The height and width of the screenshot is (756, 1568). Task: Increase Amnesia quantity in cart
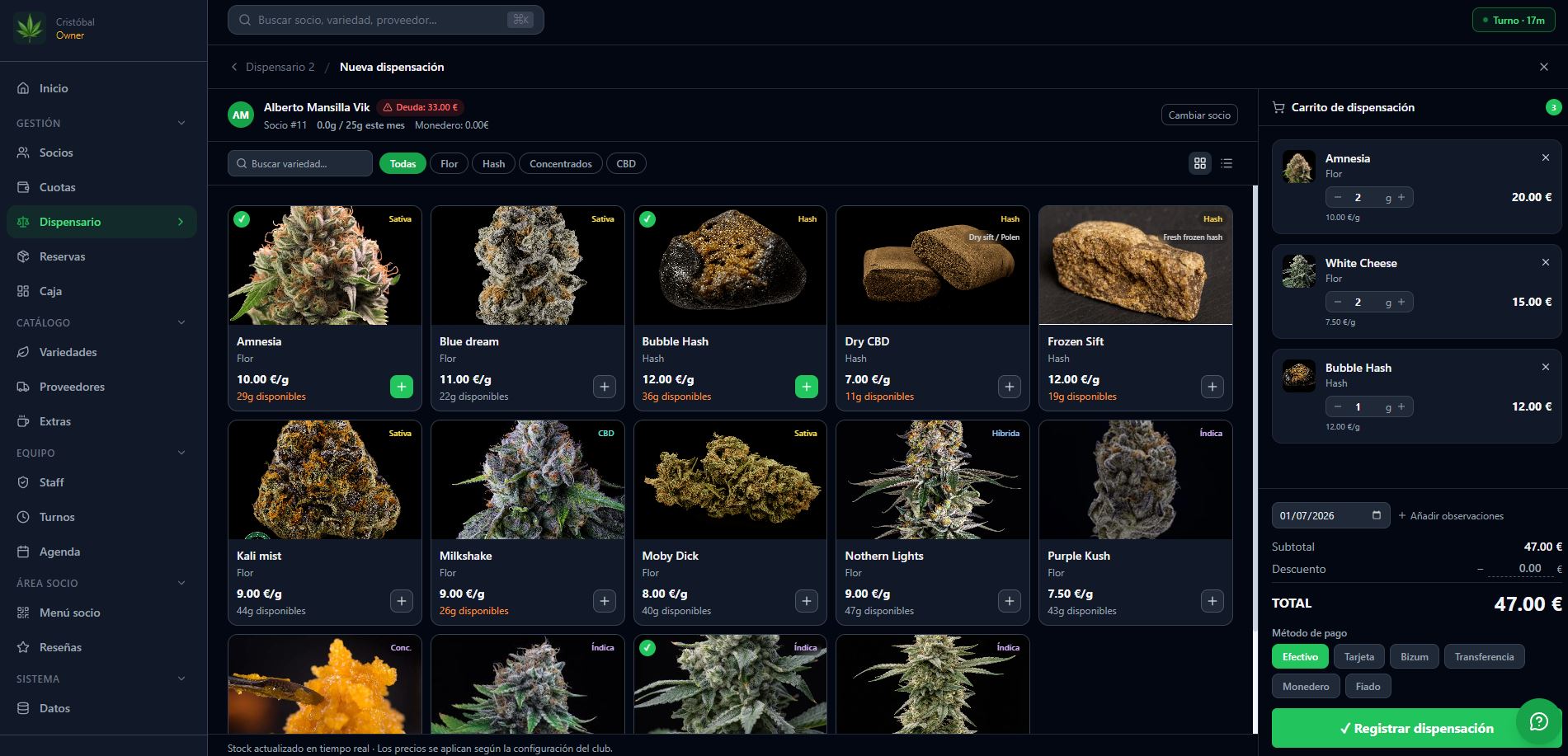pyautogui.click(x=1401, y=197)
